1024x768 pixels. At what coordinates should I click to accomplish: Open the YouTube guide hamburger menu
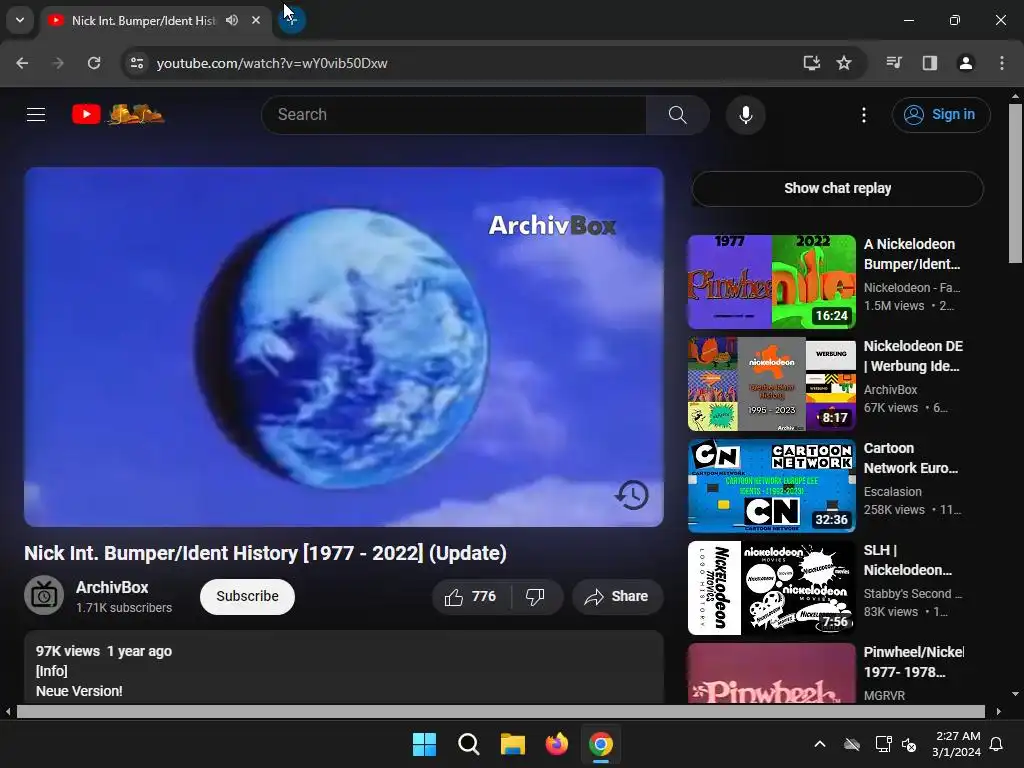36,115
